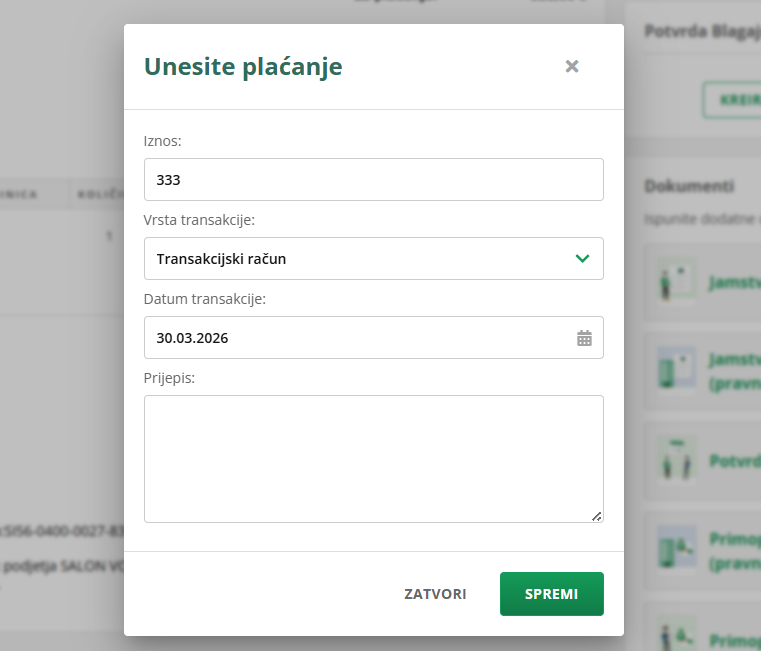Click into the Iznos amount field

[373, 180]
